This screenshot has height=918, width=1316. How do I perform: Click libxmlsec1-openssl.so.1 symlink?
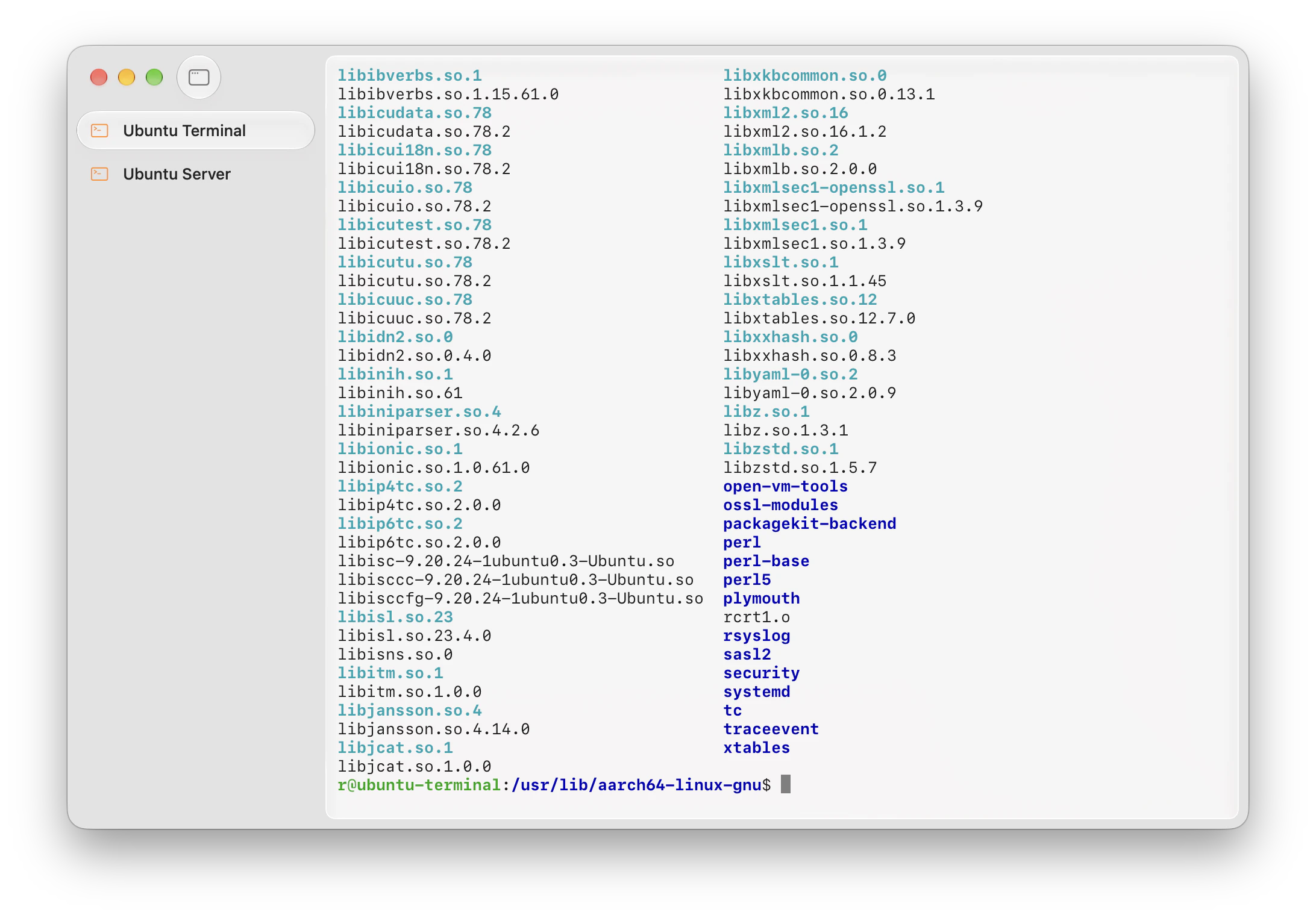tap(834, 187)
